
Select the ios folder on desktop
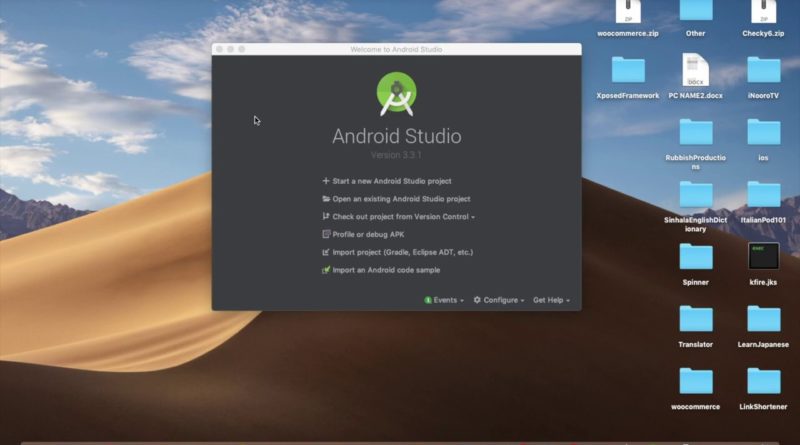(x=763, y=140)
